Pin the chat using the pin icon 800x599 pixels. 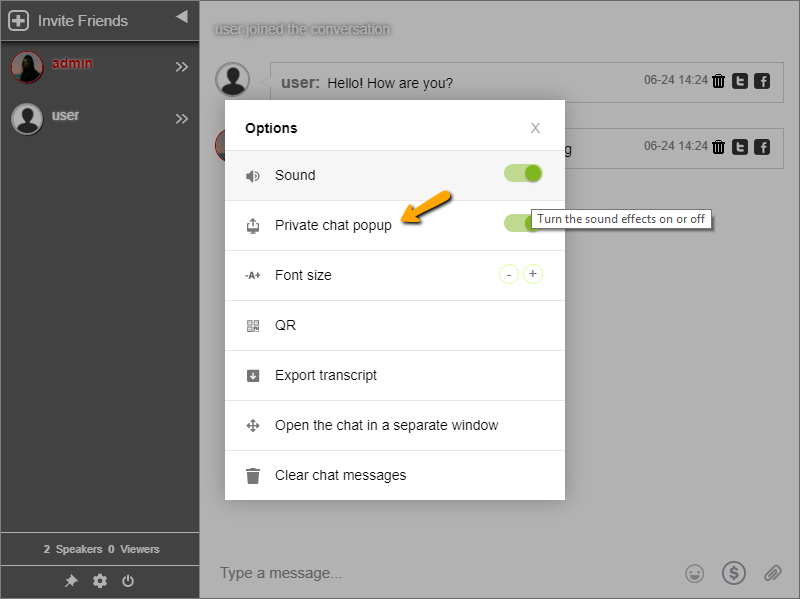pyautogui.click(x=71, y=581)
